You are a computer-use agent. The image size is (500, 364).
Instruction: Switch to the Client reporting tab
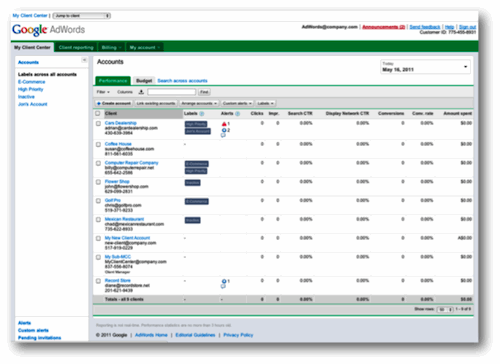(76, 47)
